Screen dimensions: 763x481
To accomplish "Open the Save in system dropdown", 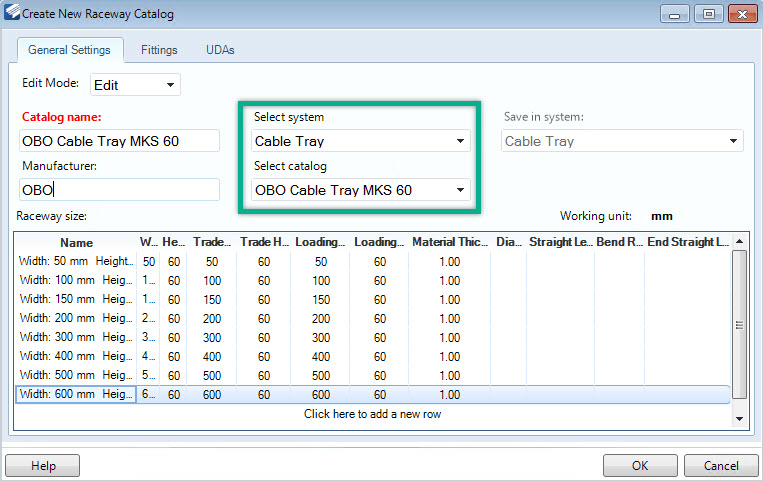I will pyautogui.click(x=622, y=141).
